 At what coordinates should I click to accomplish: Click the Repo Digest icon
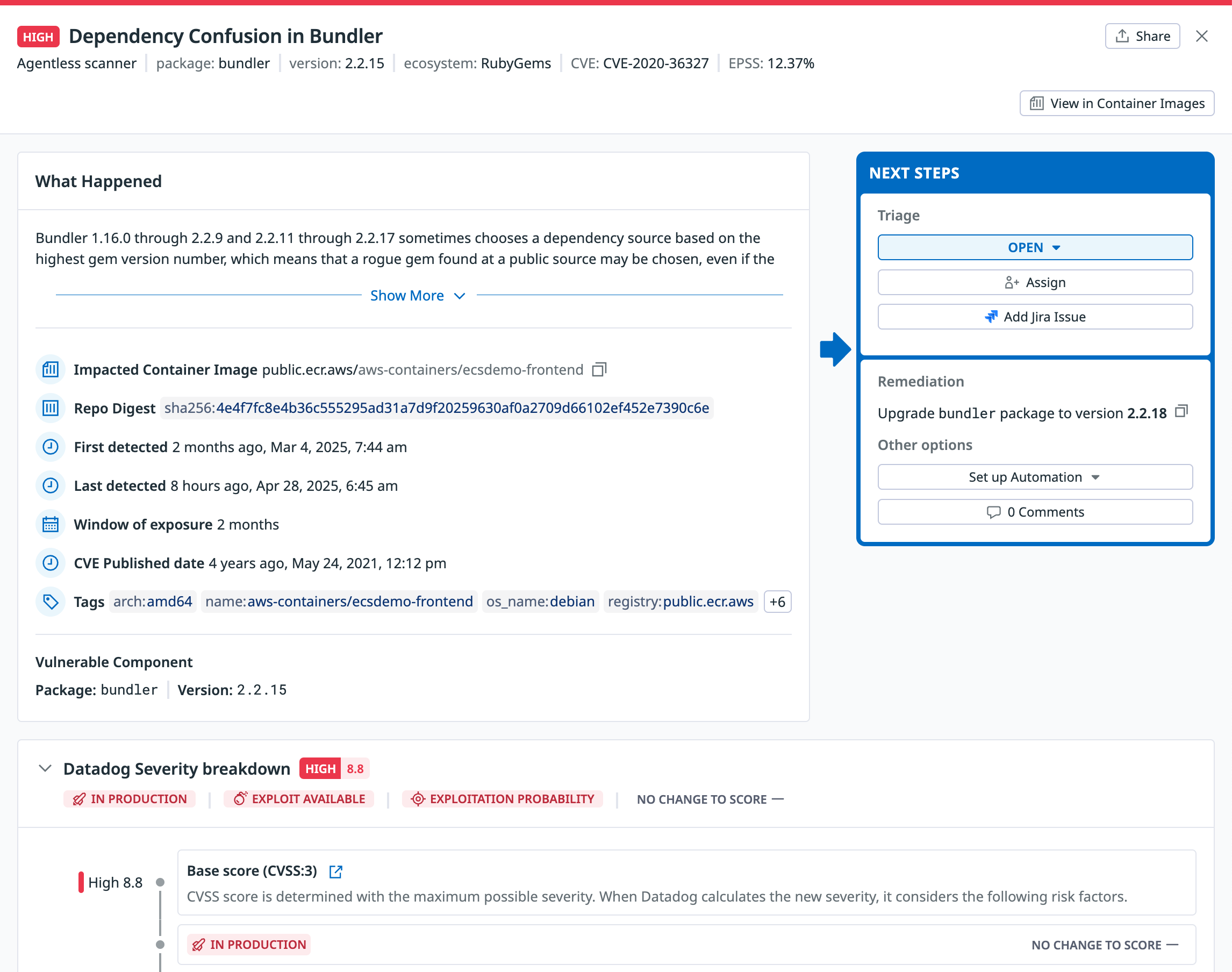tap(51, 408)
